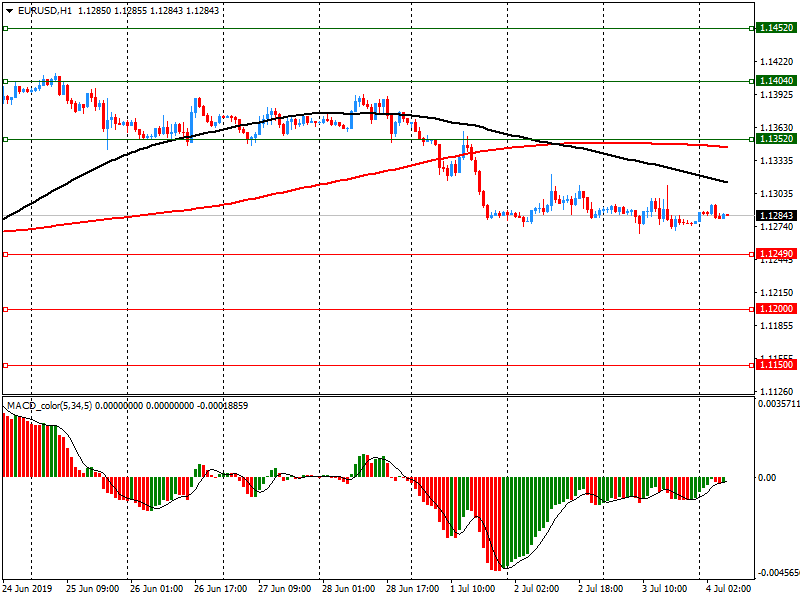
Task: Click the 1.14520 green price level label
Action: (776, 28)
